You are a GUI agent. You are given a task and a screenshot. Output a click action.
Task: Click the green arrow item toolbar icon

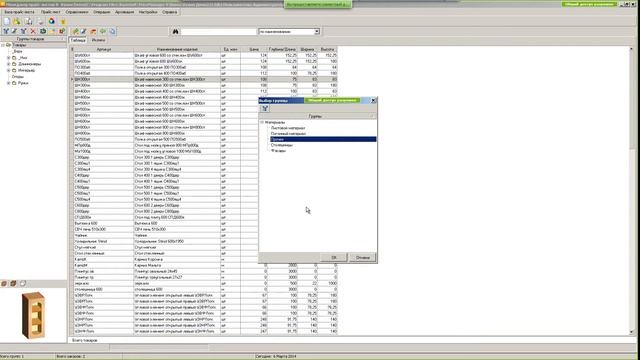point(103,31)
